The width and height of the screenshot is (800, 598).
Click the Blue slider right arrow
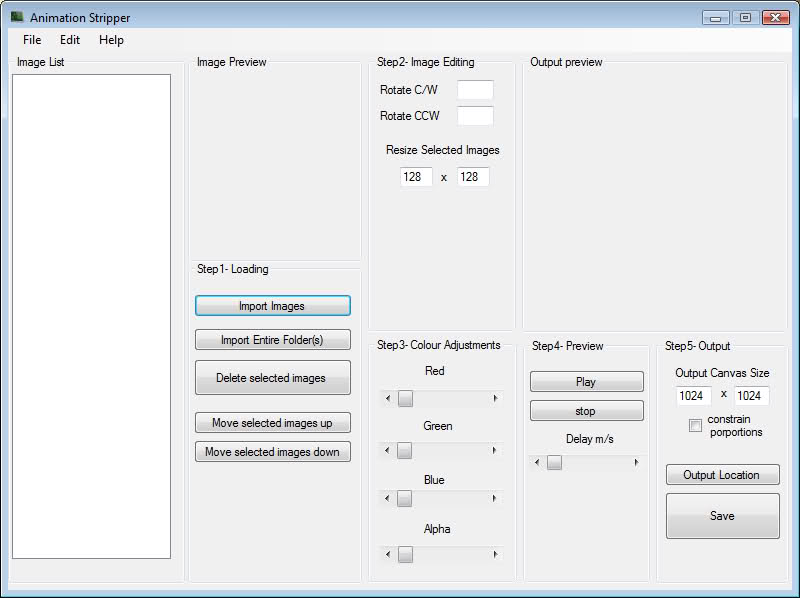click(494, 499)
